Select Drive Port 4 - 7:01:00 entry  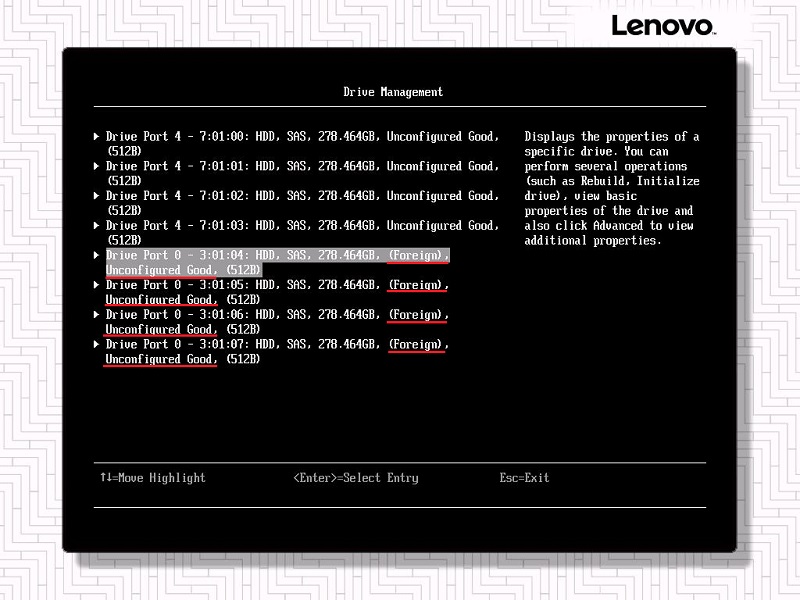pos(300,137)
